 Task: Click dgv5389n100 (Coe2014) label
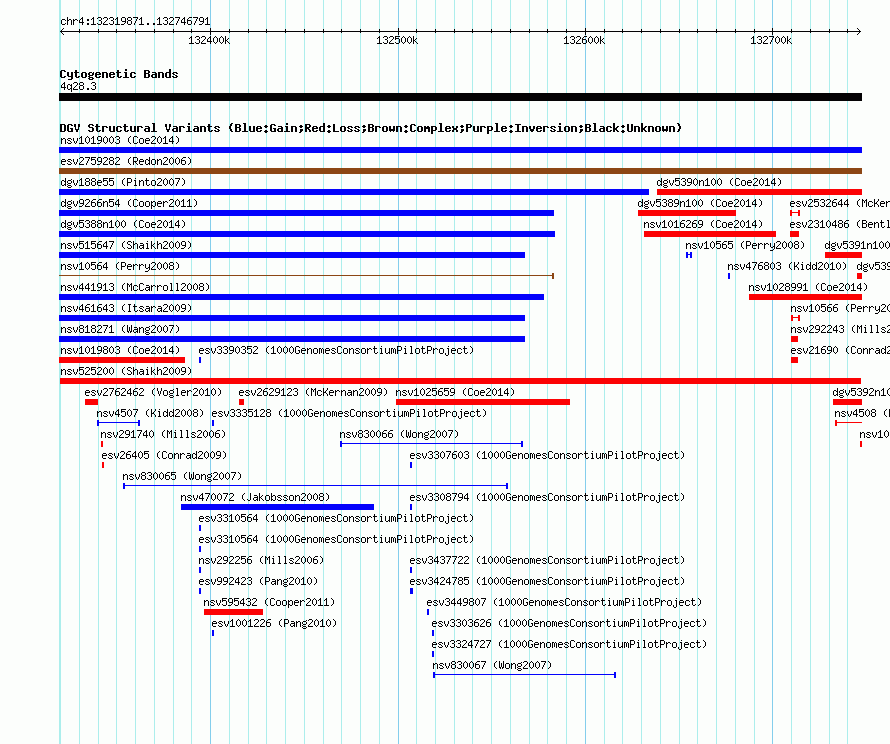(700, 203)
